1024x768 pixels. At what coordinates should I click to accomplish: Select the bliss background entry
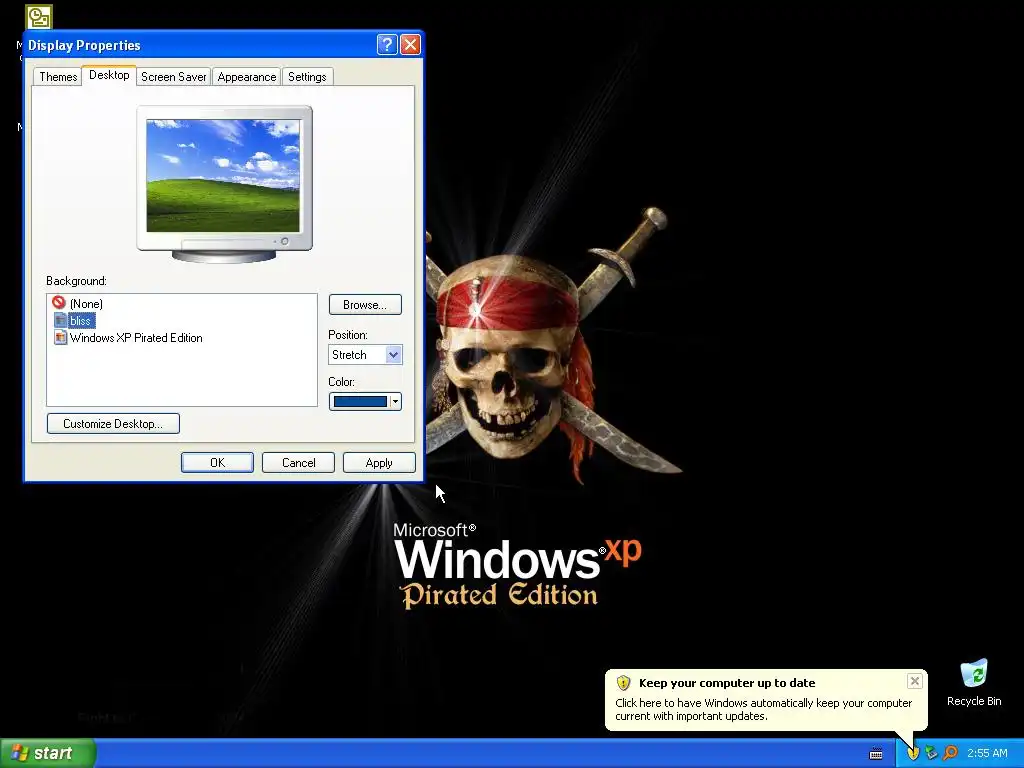[x=80, y=321]
